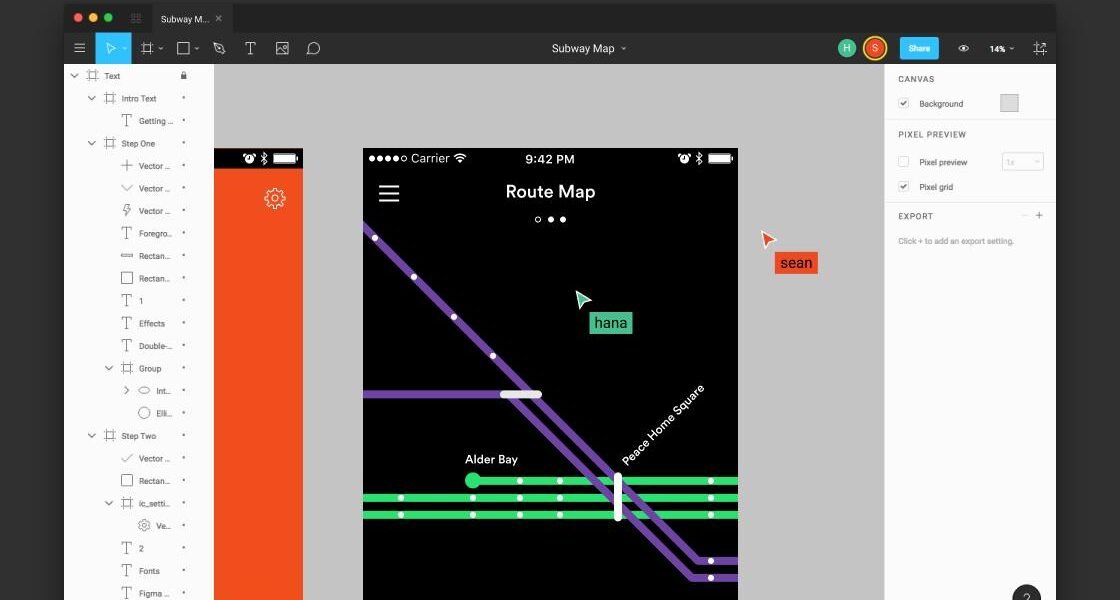
Task: Collapse the Intro Text layer
Action: click(91, 98)
